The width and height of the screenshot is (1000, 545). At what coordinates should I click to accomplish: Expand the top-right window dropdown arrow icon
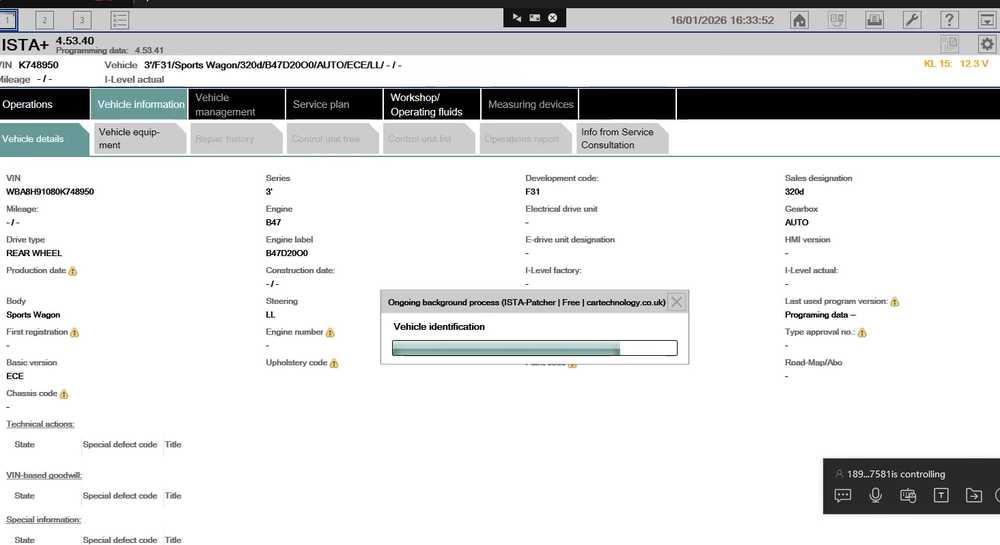[986, 20]
